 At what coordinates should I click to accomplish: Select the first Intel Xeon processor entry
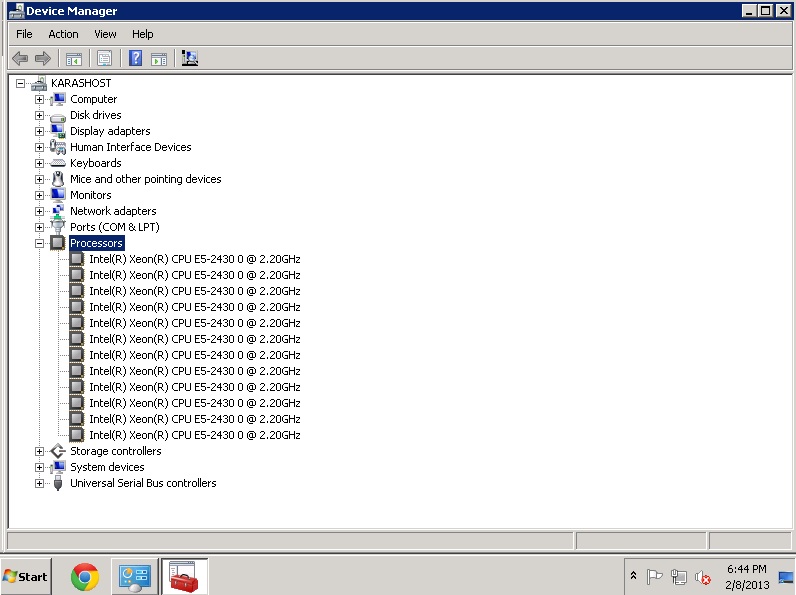[194, 259]
